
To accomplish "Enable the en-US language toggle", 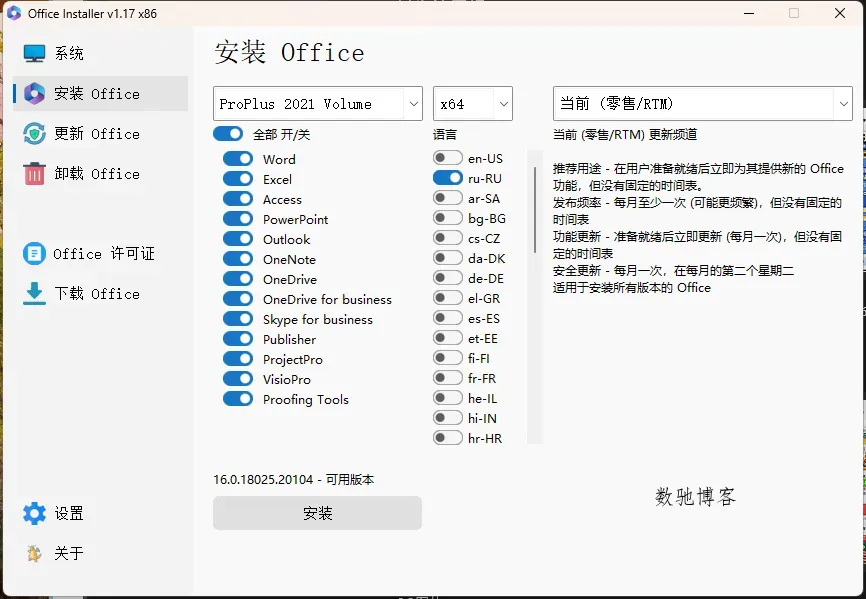I will pos(448,158).
